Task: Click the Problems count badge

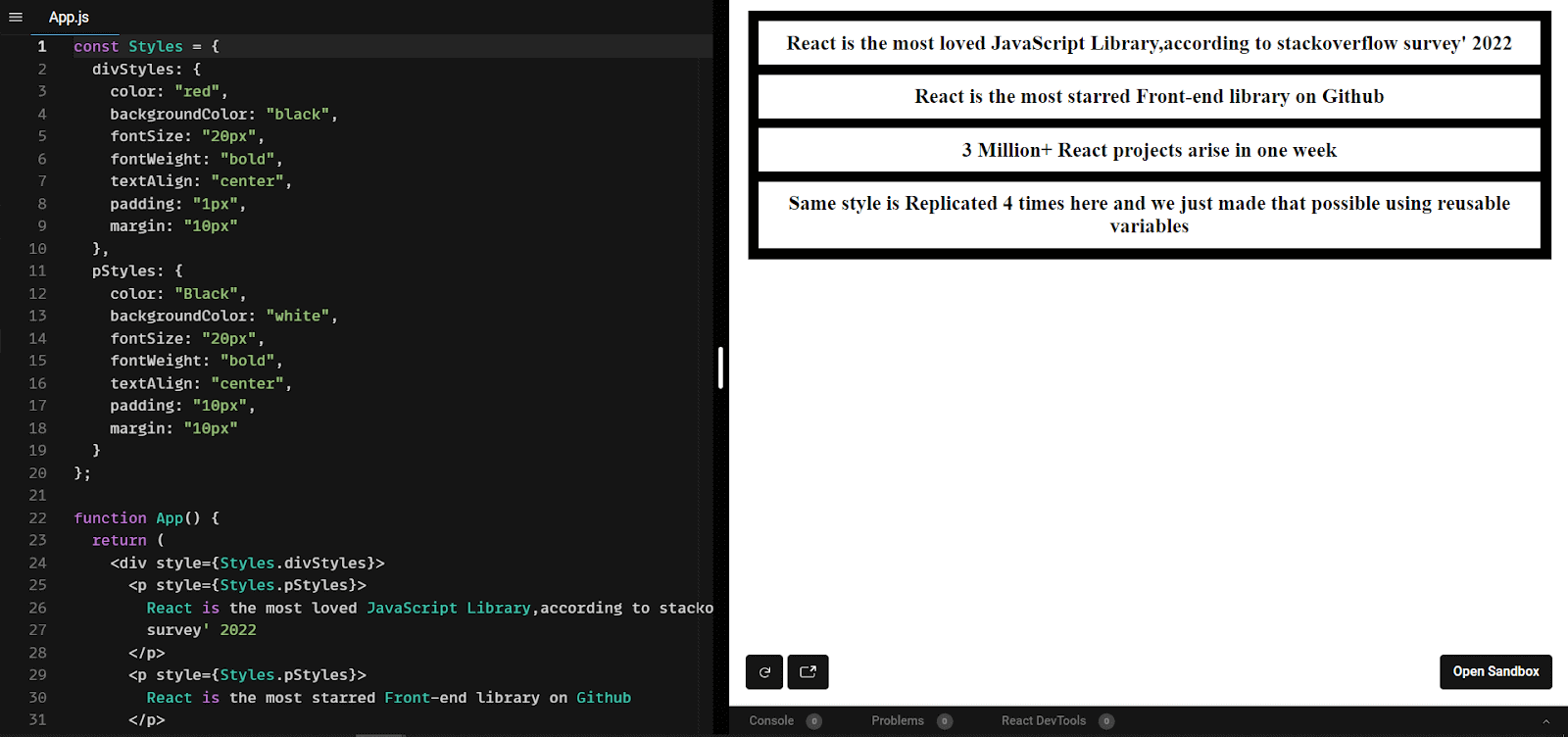Action: (945, 721)
